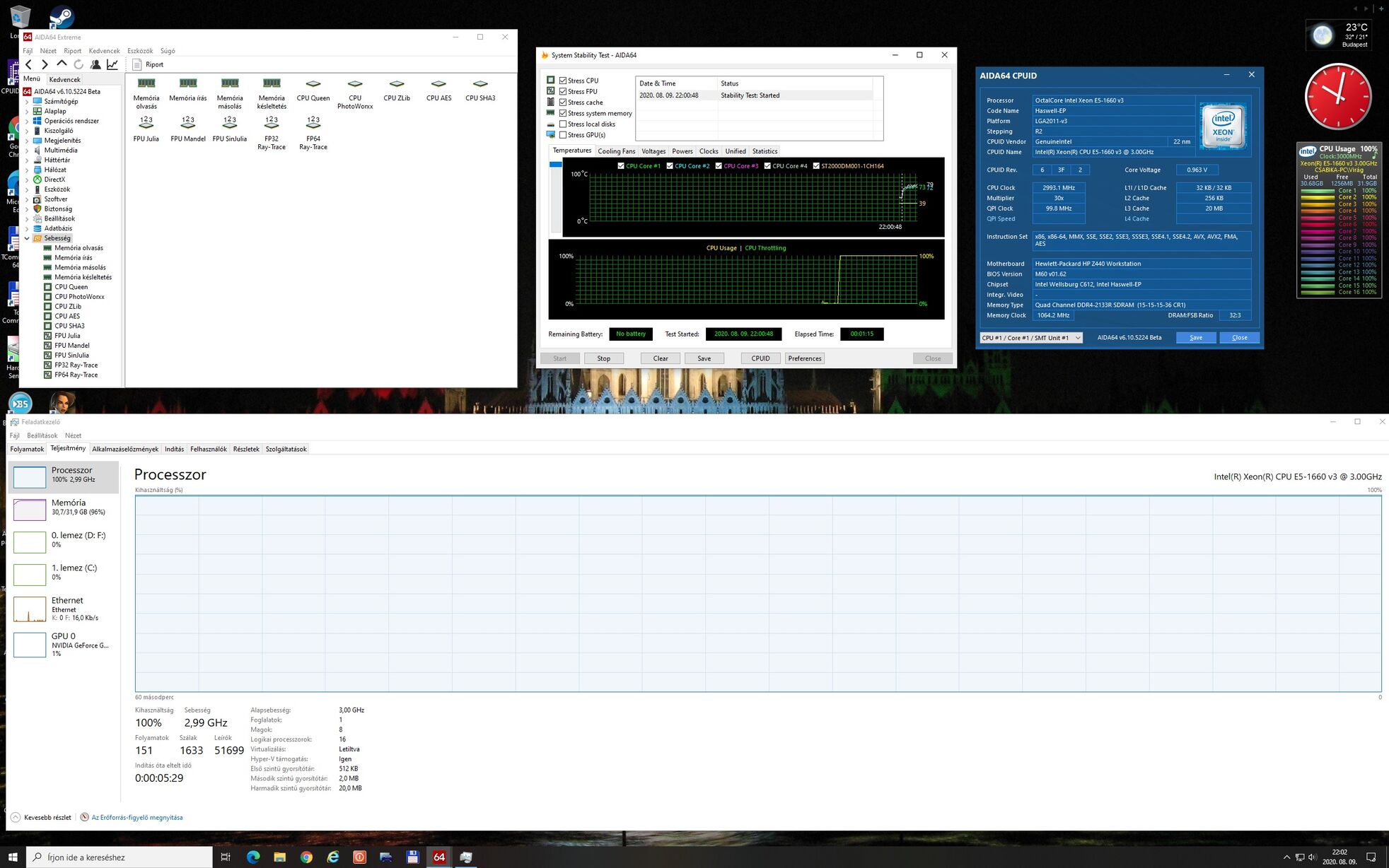The width and height of the screenshot is (1389, 868).
Task: Expand the Számítógép tree node
Action: coord(27,102)
